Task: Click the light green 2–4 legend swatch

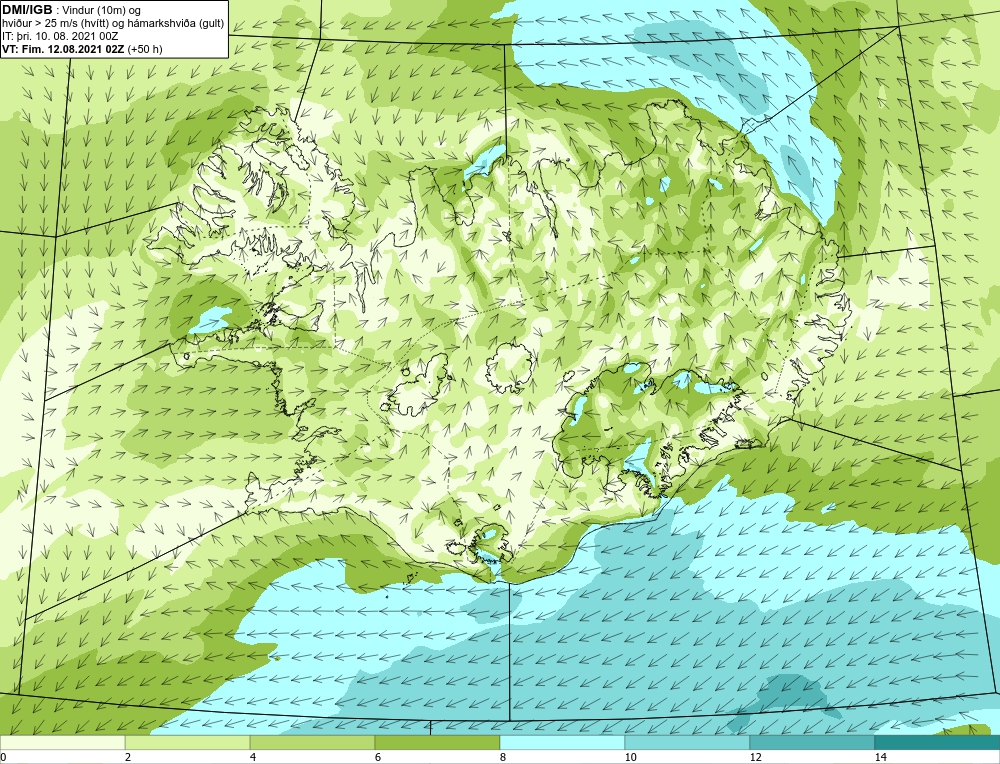Action: coord(188,742)
